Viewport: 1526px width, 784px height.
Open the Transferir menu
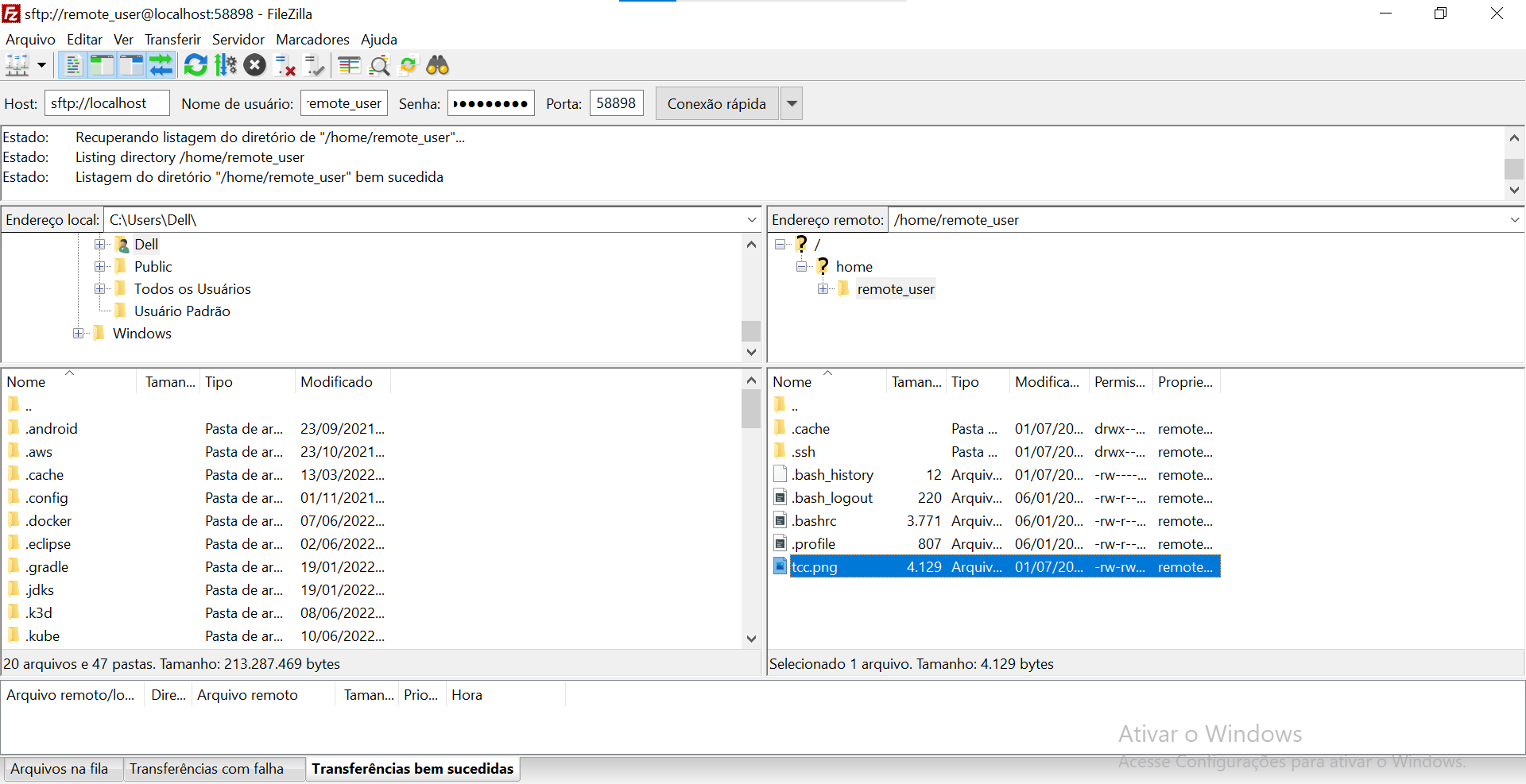(172, 40)
